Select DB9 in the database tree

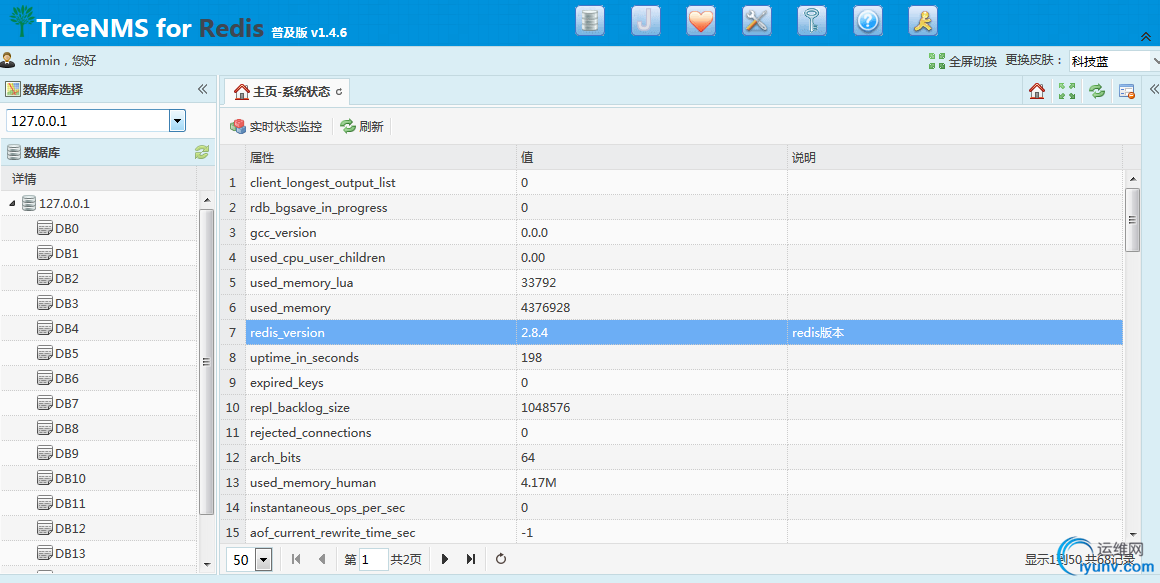[x=67, y=454]
